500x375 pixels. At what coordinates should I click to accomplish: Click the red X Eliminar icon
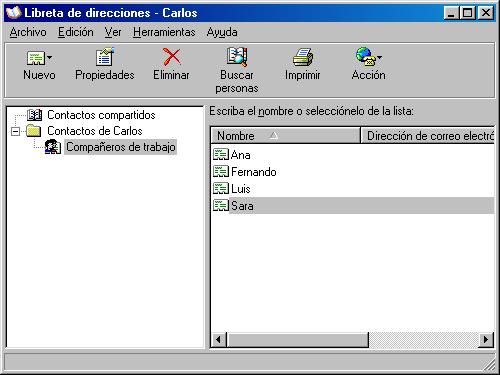171,57
